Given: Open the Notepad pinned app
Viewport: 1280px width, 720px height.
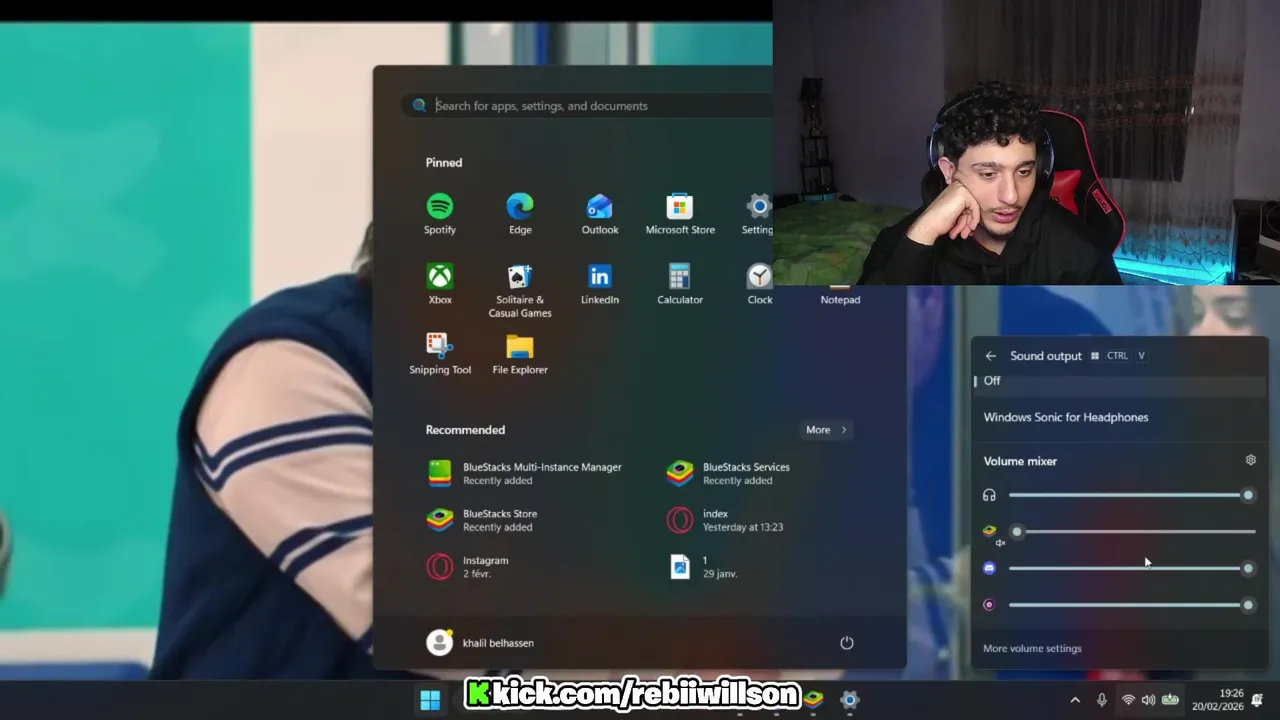Looking at the screenshot, I should pyautogui.click(x=840, y=298).
